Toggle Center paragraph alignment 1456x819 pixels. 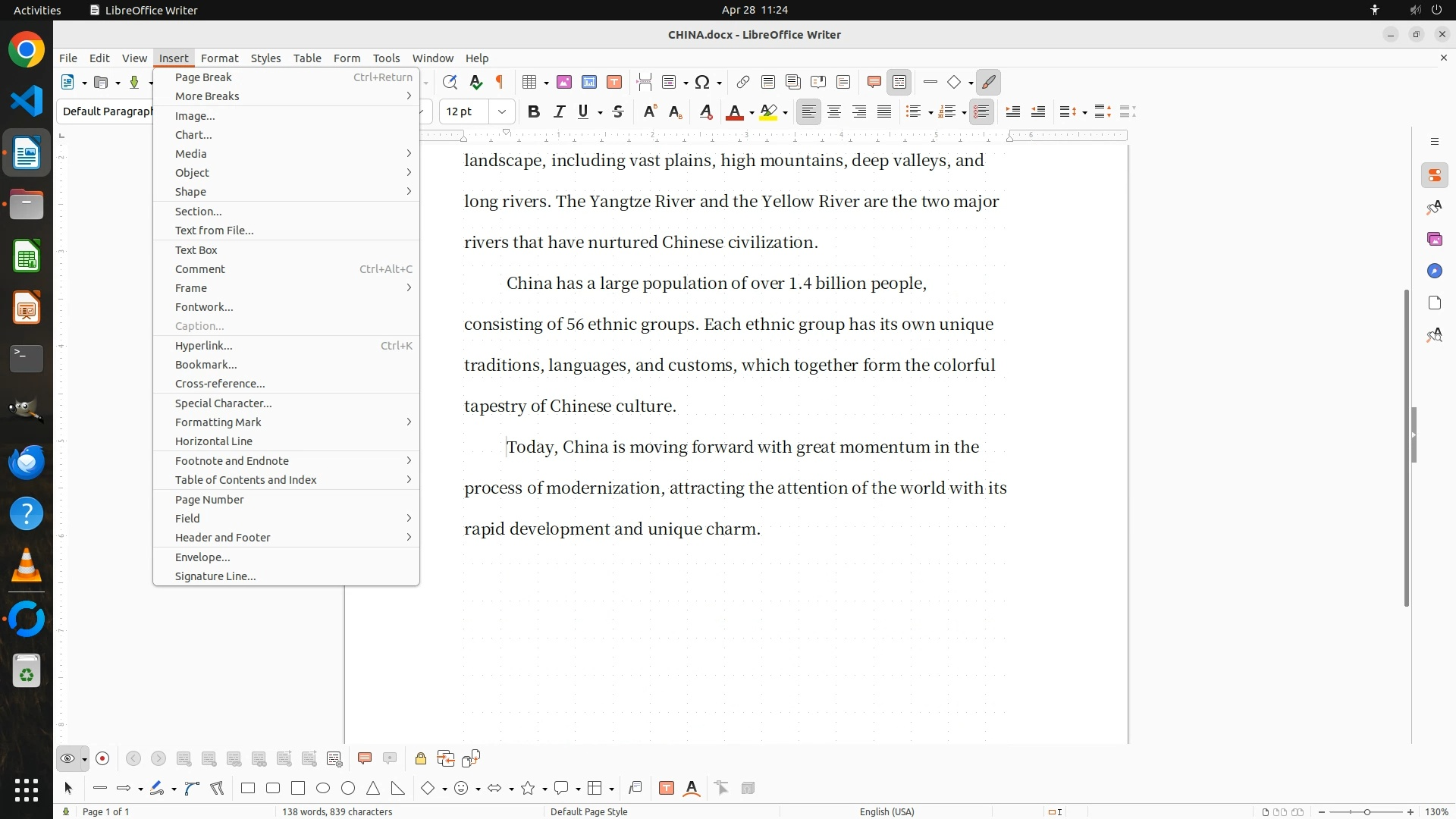pos(834,111)
